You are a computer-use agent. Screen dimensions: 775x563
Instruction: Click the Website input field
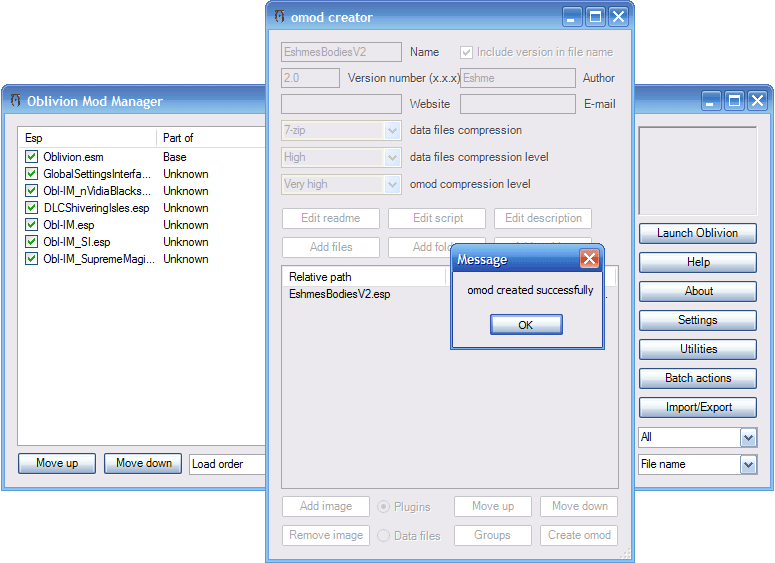(x=341, y=104)
